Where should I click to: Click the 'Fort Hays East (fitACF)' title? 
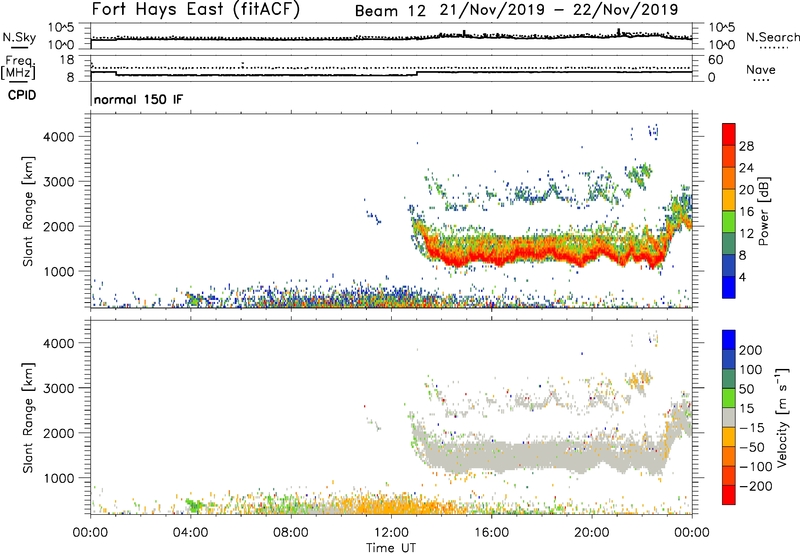(196, 9)
